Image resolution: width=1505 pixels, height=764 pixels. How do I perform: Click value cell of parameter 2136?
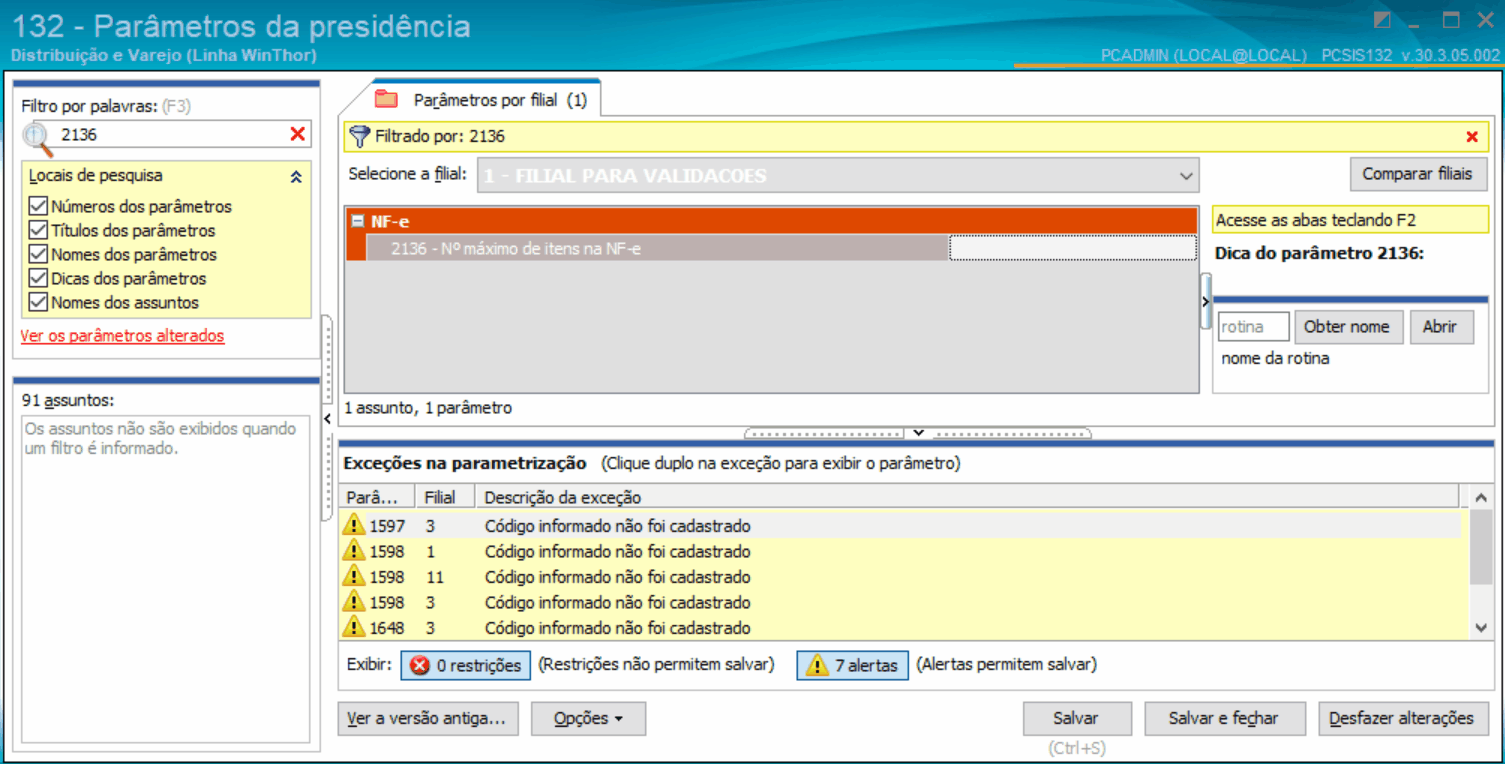coord(1072,248)
